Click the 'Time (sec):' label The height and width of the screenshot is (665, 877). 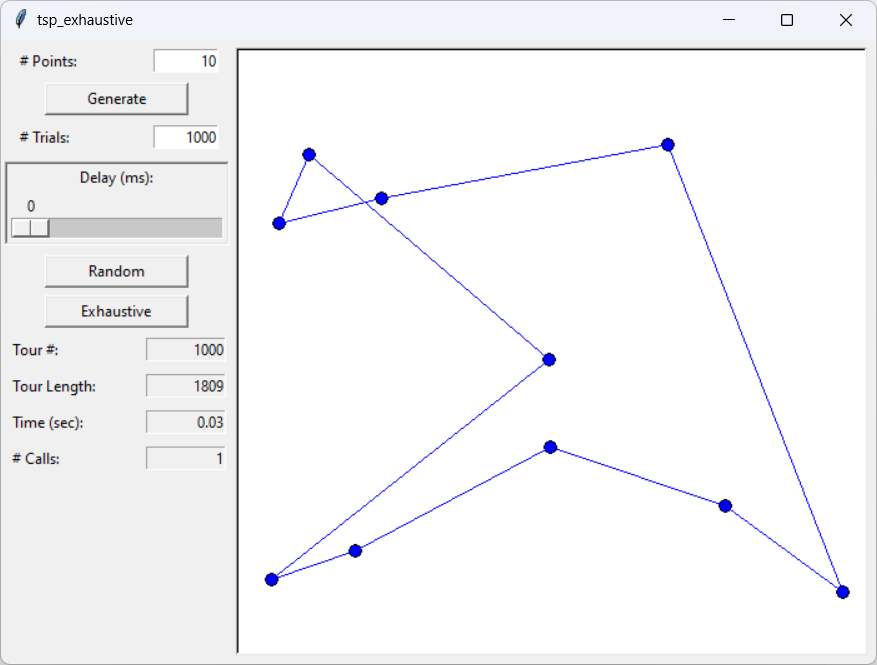[48, 423]
